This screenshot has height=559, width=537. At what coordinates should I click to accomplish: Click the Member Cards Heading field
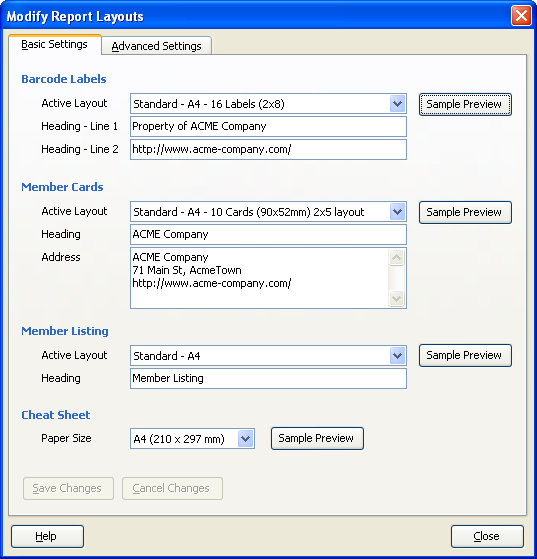click(268, 235)
